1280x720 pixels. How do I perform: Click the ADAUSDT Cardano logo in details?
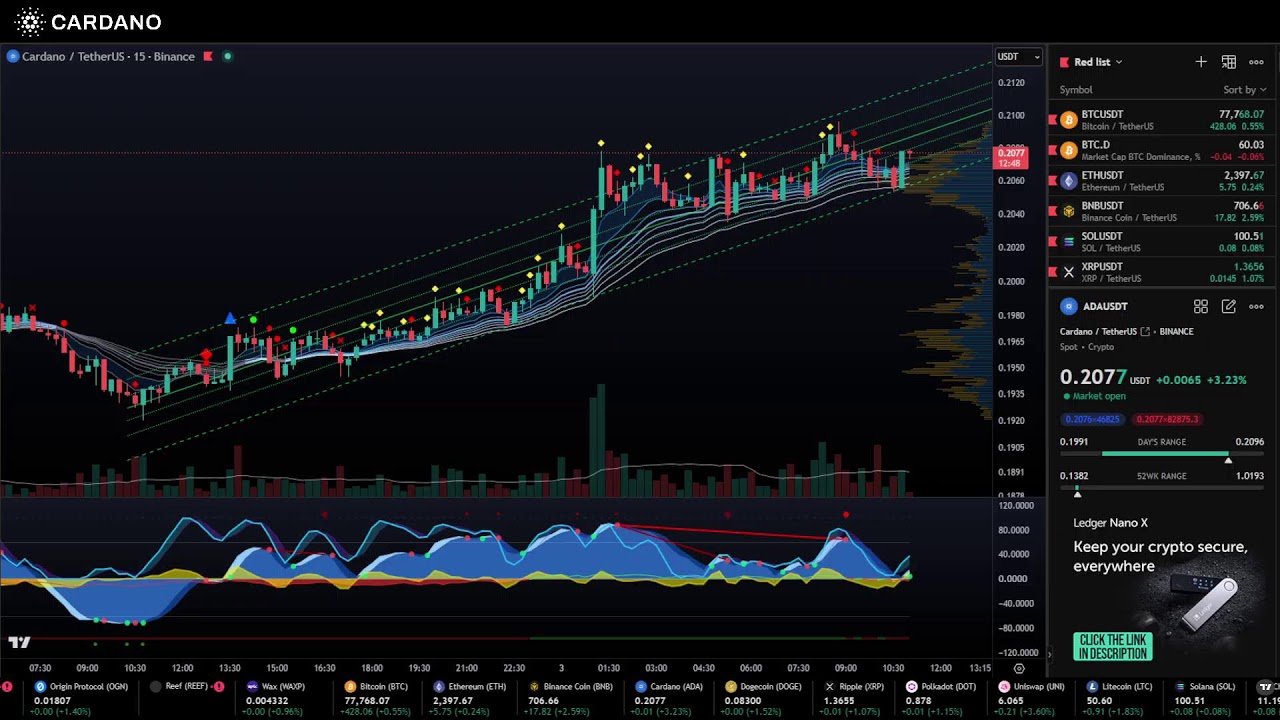1069,307
